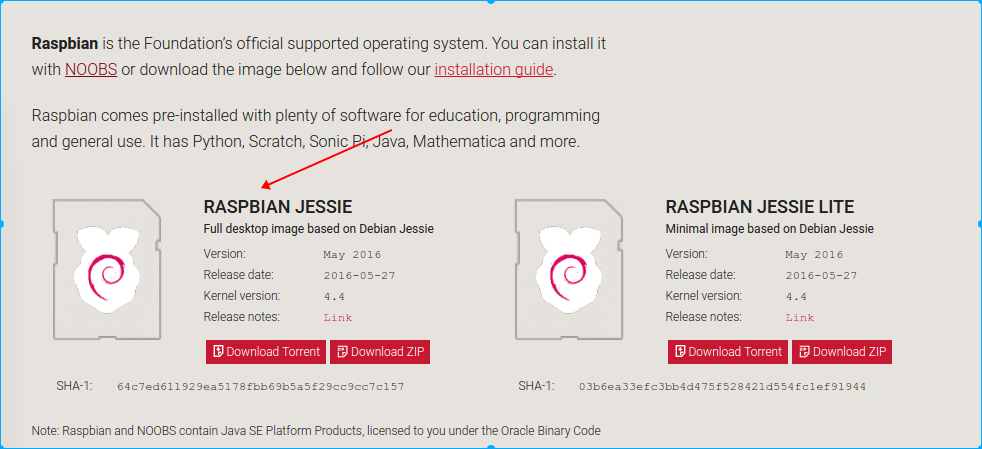Select SHA-1 hash 64c7ed611929ea5178fbb69b5a5f29cc9cc7c157

click(x=261, y=387)
